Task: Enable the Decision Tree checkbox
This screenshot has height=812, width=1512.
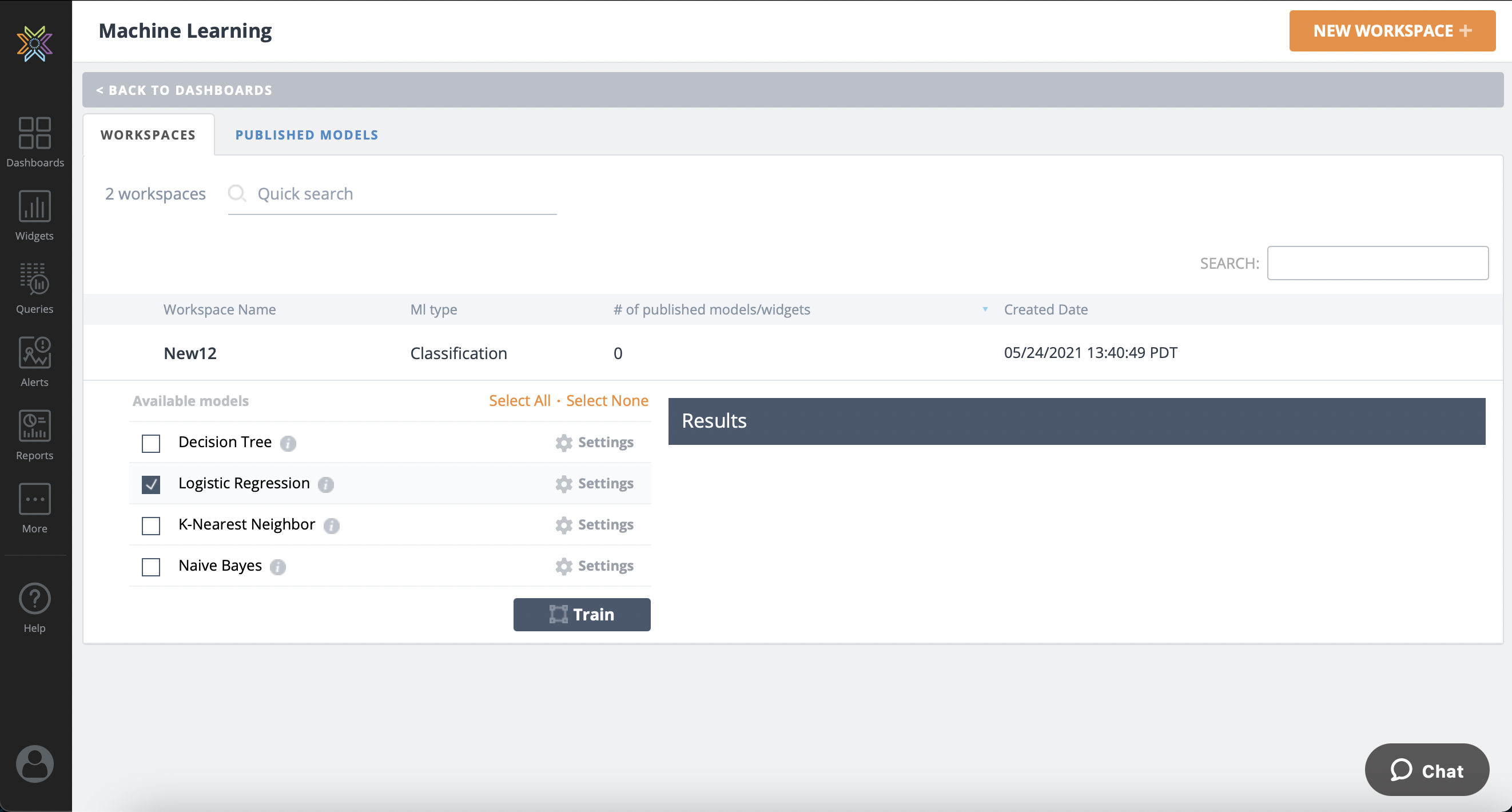Action: click(x=151, y=443)
